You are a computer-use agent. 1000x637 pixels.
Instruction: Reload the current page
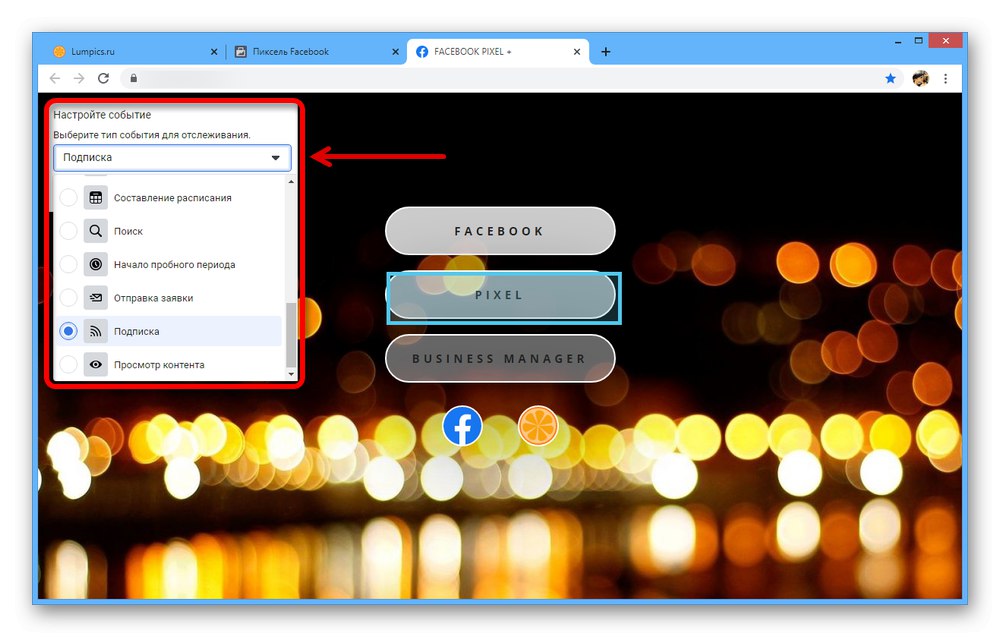tap(103, 78)
